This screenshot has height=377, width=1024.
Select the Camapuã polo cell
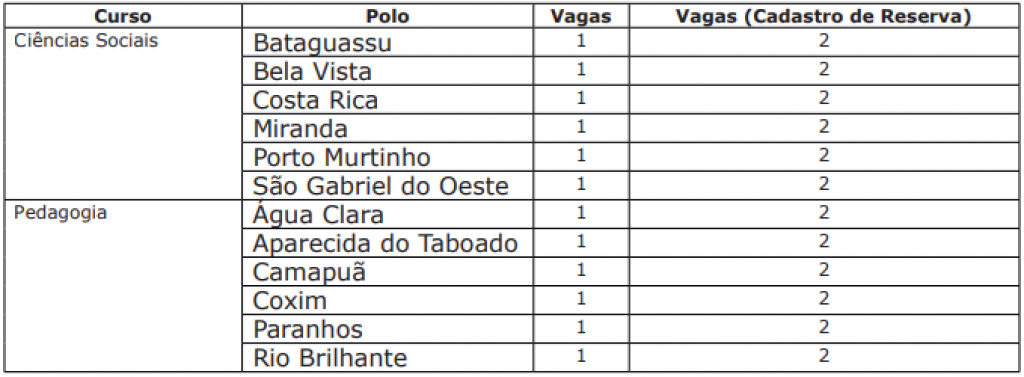(x=387, y=272)
